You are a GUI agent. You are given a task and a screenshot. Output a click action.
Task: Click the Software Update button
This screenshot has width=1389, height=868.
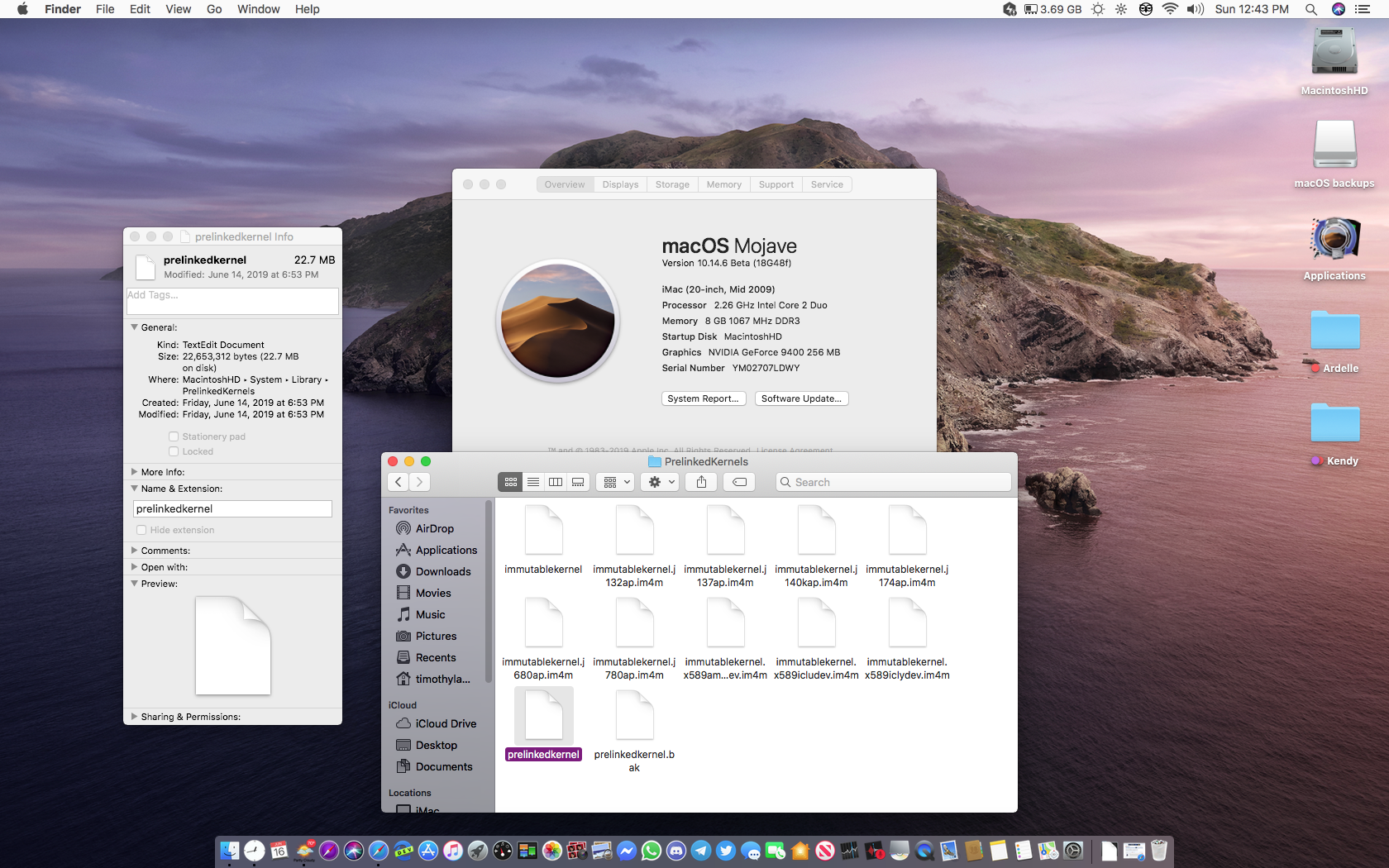(x=801, y=398)
